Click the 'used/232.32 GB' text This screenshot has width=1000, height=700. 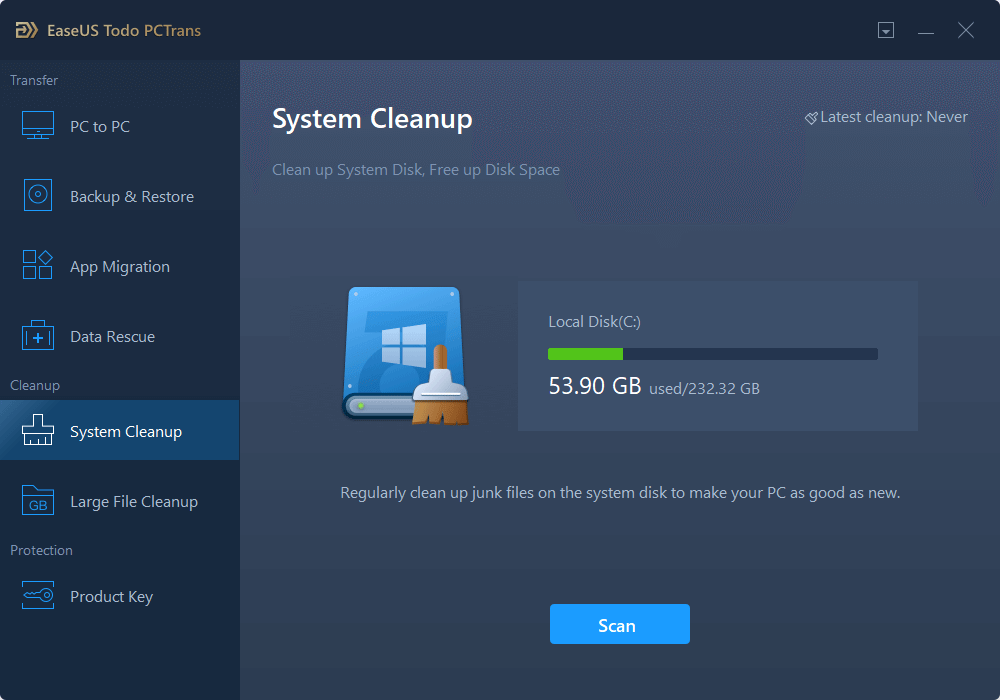click(704, 388)
